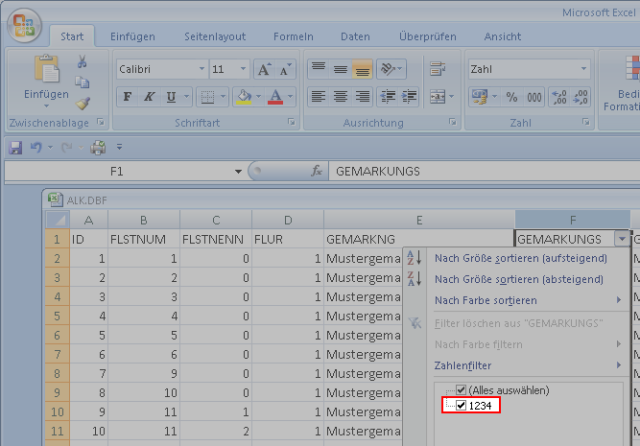Click the font color red A swatch

274,97
